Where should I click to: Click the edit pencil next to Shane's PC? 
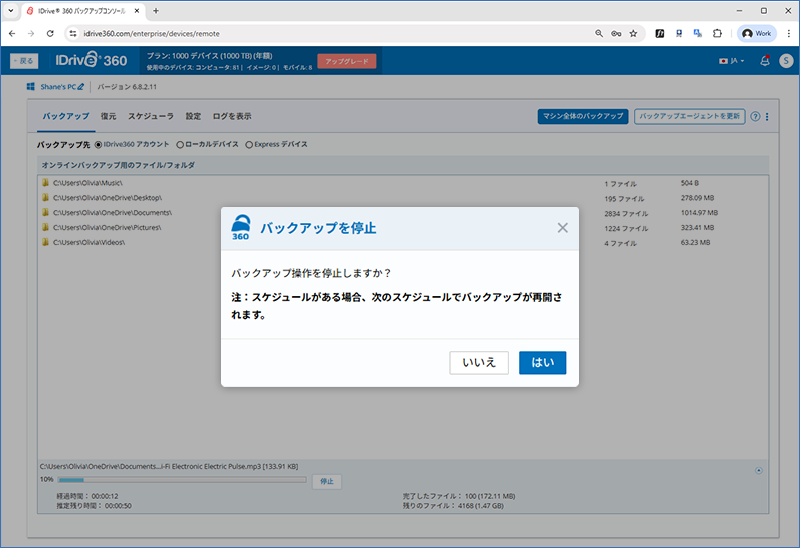point(81,88)
